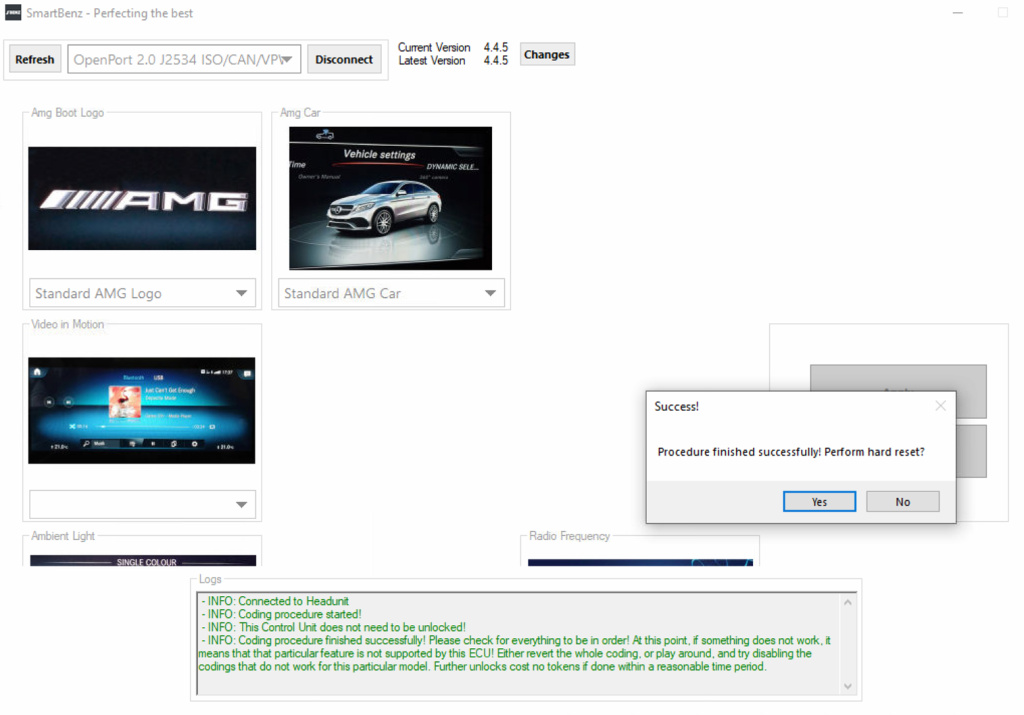
Task: Click the AMG car vehicle settings preview
Action: 391,199
